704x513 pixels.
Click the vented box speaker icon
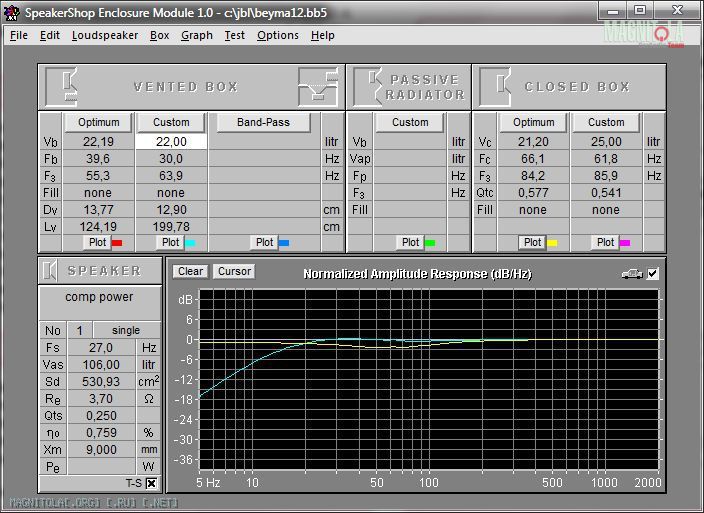pyautogui.click(x=61, y=87)
